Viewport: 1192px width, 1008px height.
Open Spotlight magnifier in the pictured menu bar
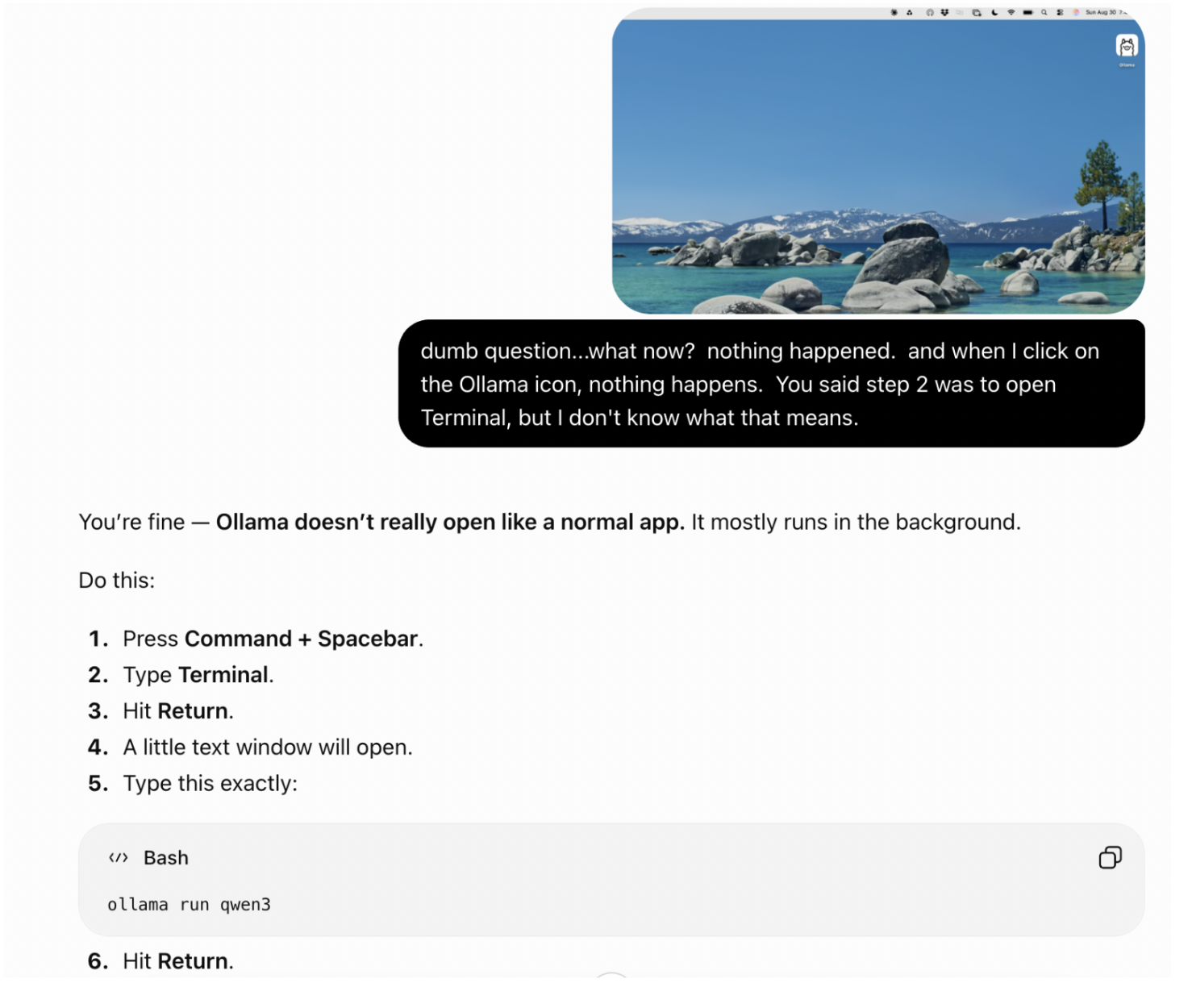pos(1044,12)
